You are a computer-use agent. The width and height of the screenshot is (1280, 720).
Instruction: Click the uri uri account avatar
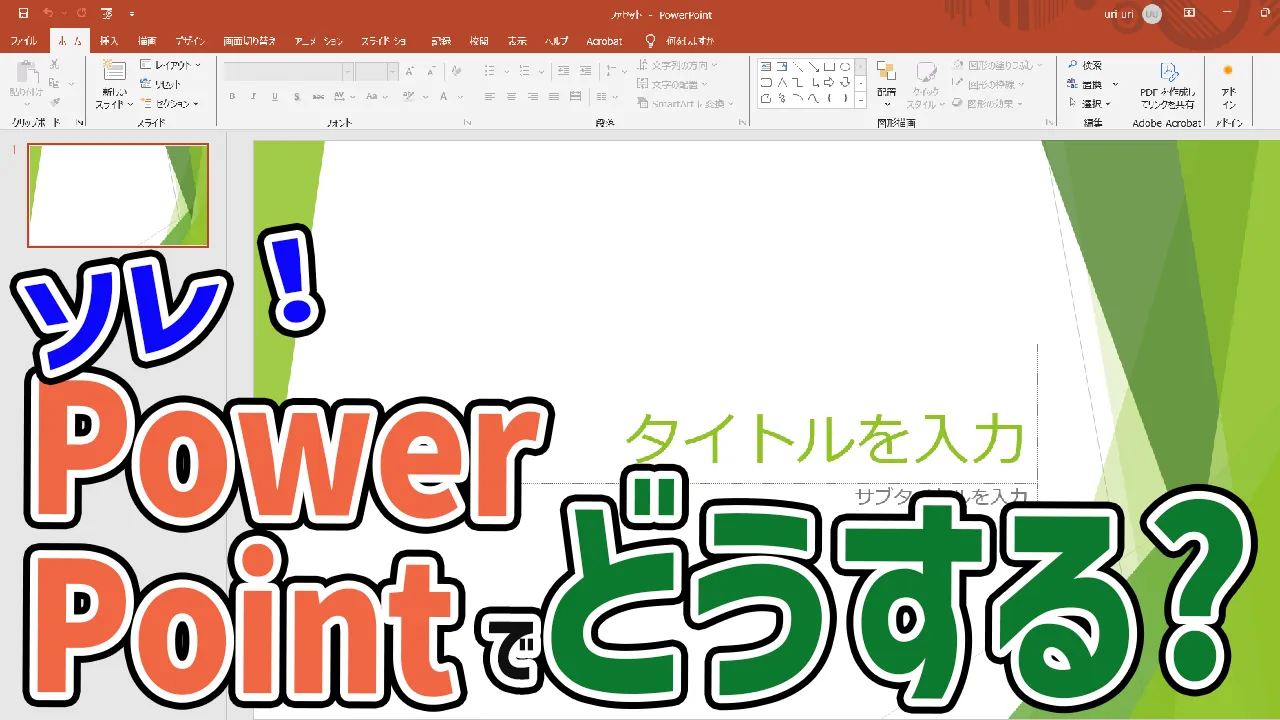1151,14
